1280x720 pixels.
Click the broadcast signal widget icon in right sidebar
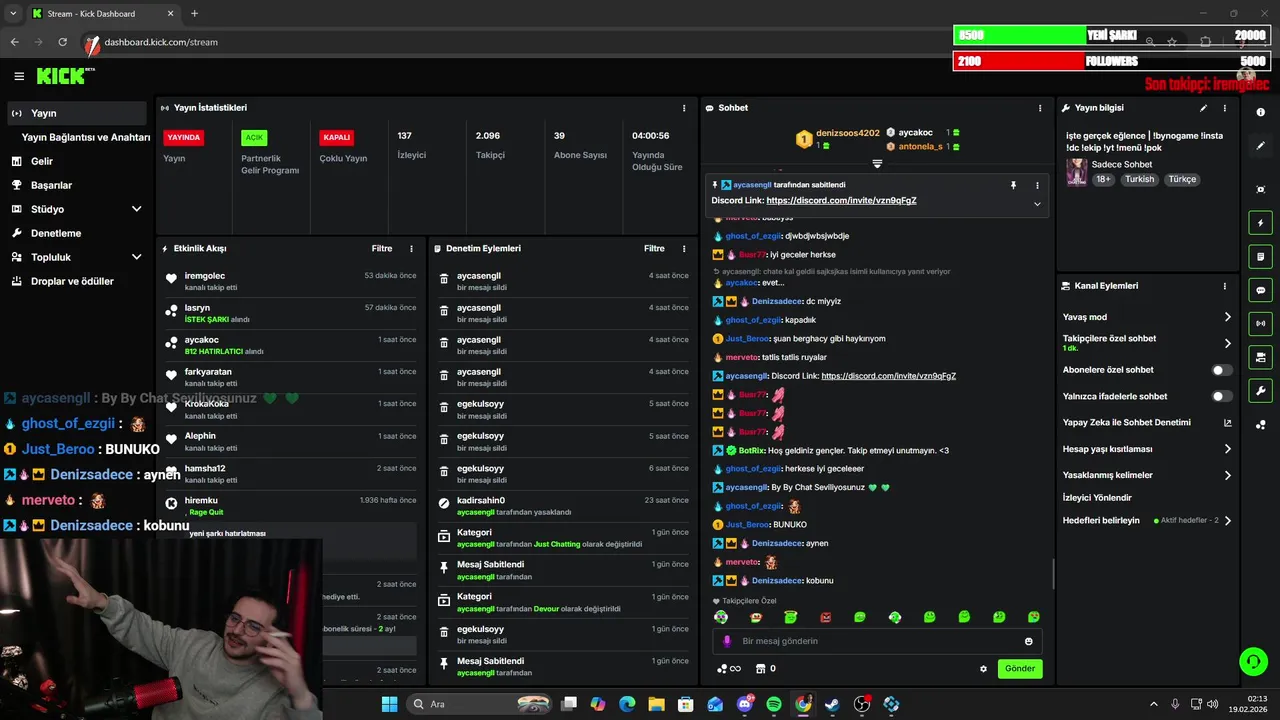[x=1260, y=324]
